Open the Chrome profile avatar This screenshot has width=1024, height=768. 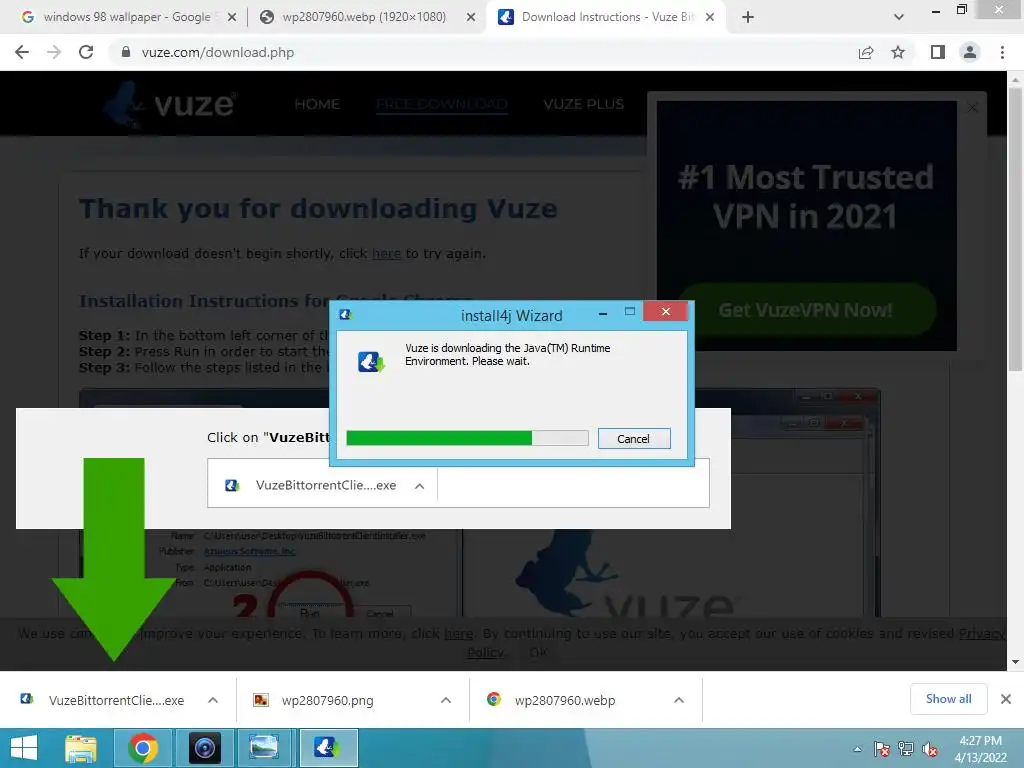pos(970,52)
